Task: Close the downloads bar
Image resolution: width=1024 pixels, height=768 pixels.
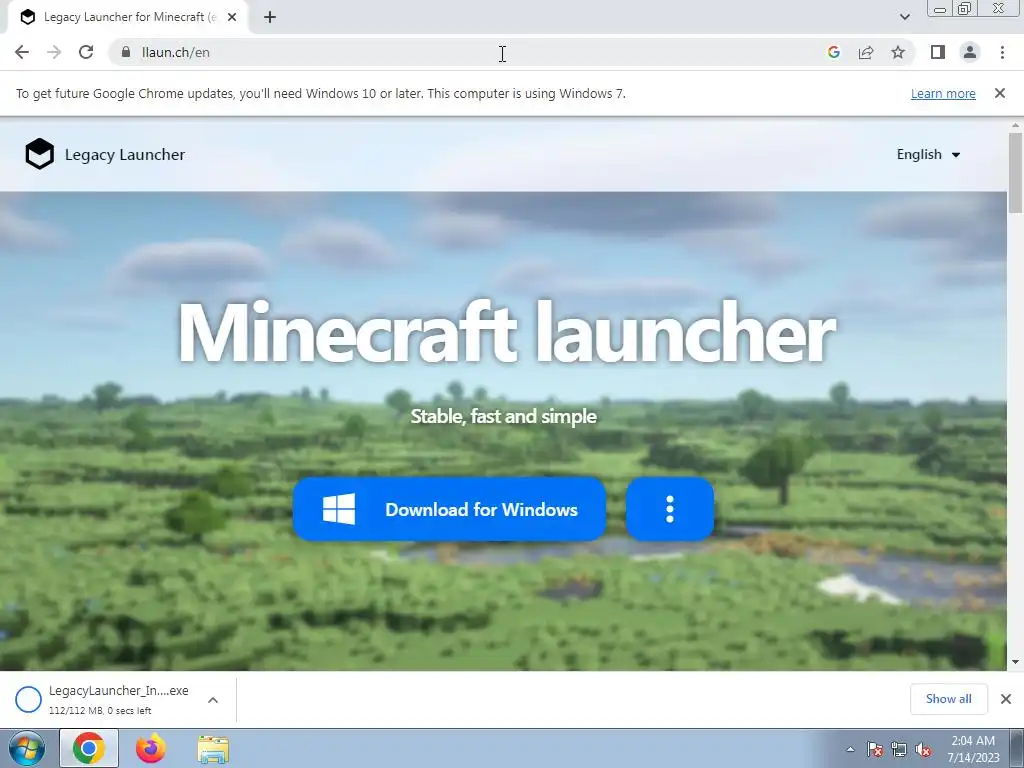Action: pos(1006,699)
